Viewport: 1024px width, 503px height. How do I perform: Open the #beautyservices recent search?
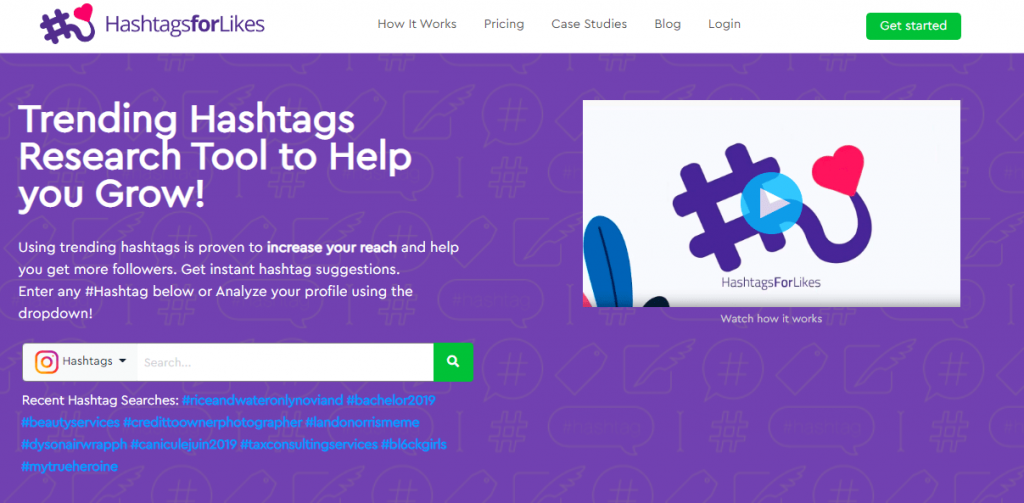coord(71,423)
